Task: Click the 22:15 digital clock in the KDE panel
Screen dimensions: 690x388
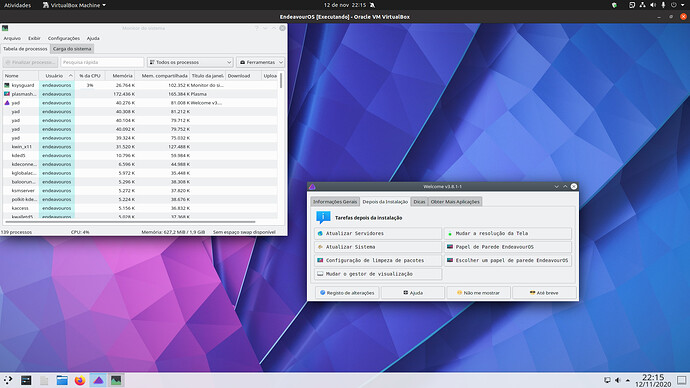Action: (x=653, y=380)
